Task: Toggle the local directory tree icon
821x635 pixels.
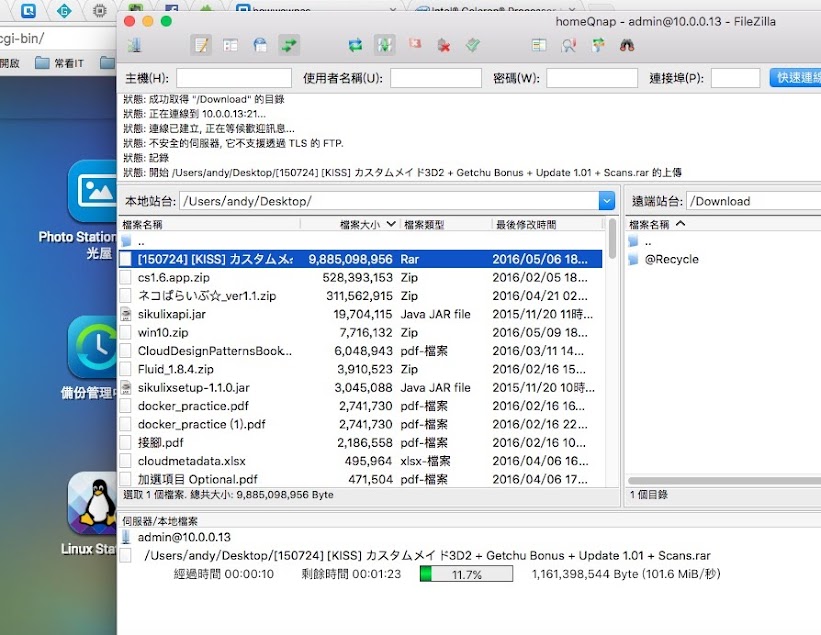Action: coord(230,46)
